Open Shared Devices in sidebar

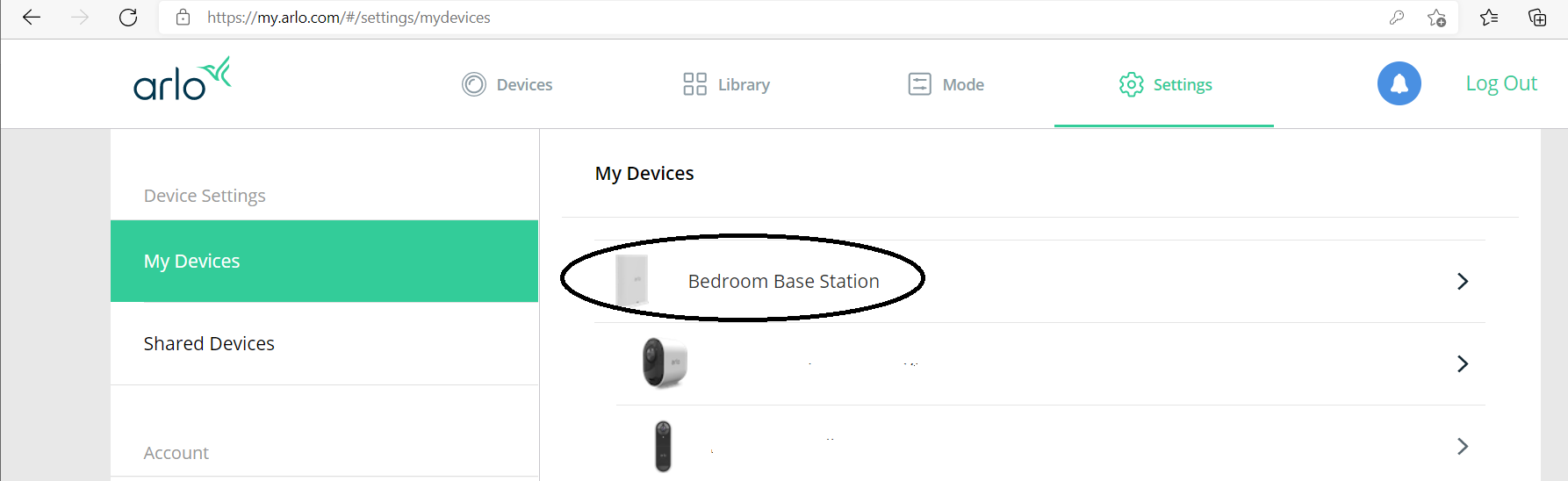tap(324, 343)
